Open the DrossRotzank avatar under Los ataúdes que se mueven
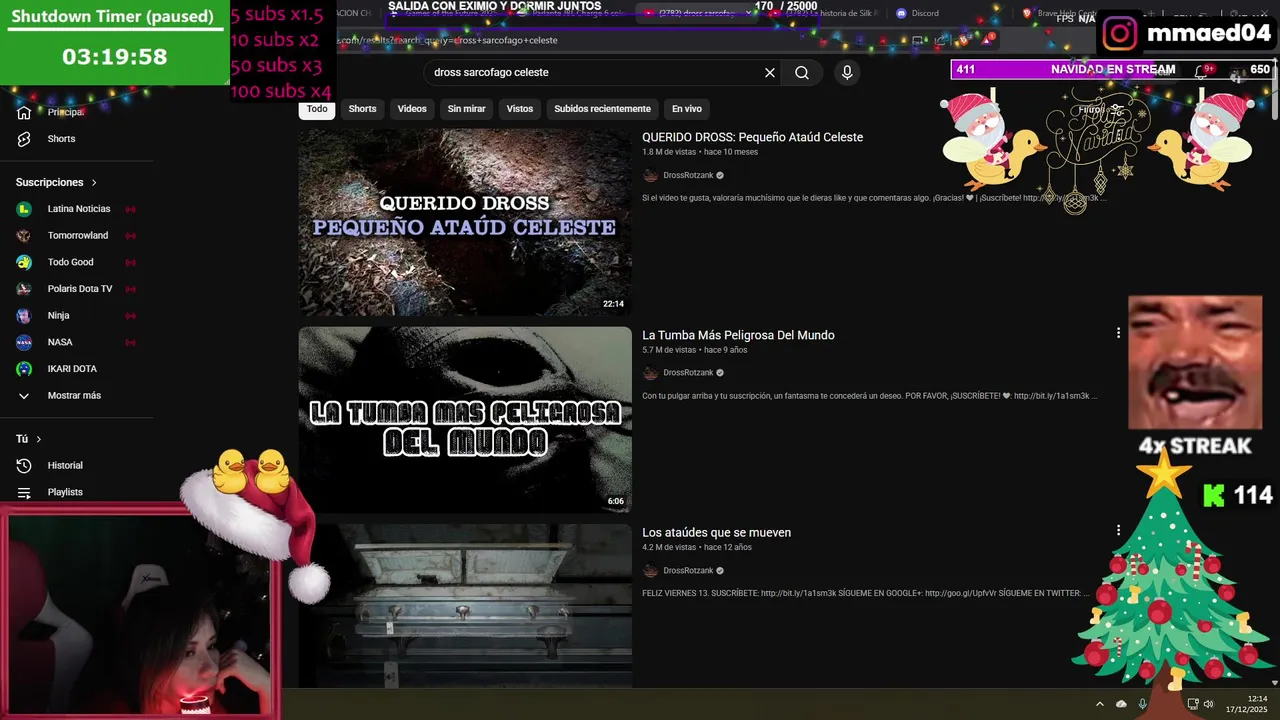Screen dimensions: 1280x720 click(651, 571)
